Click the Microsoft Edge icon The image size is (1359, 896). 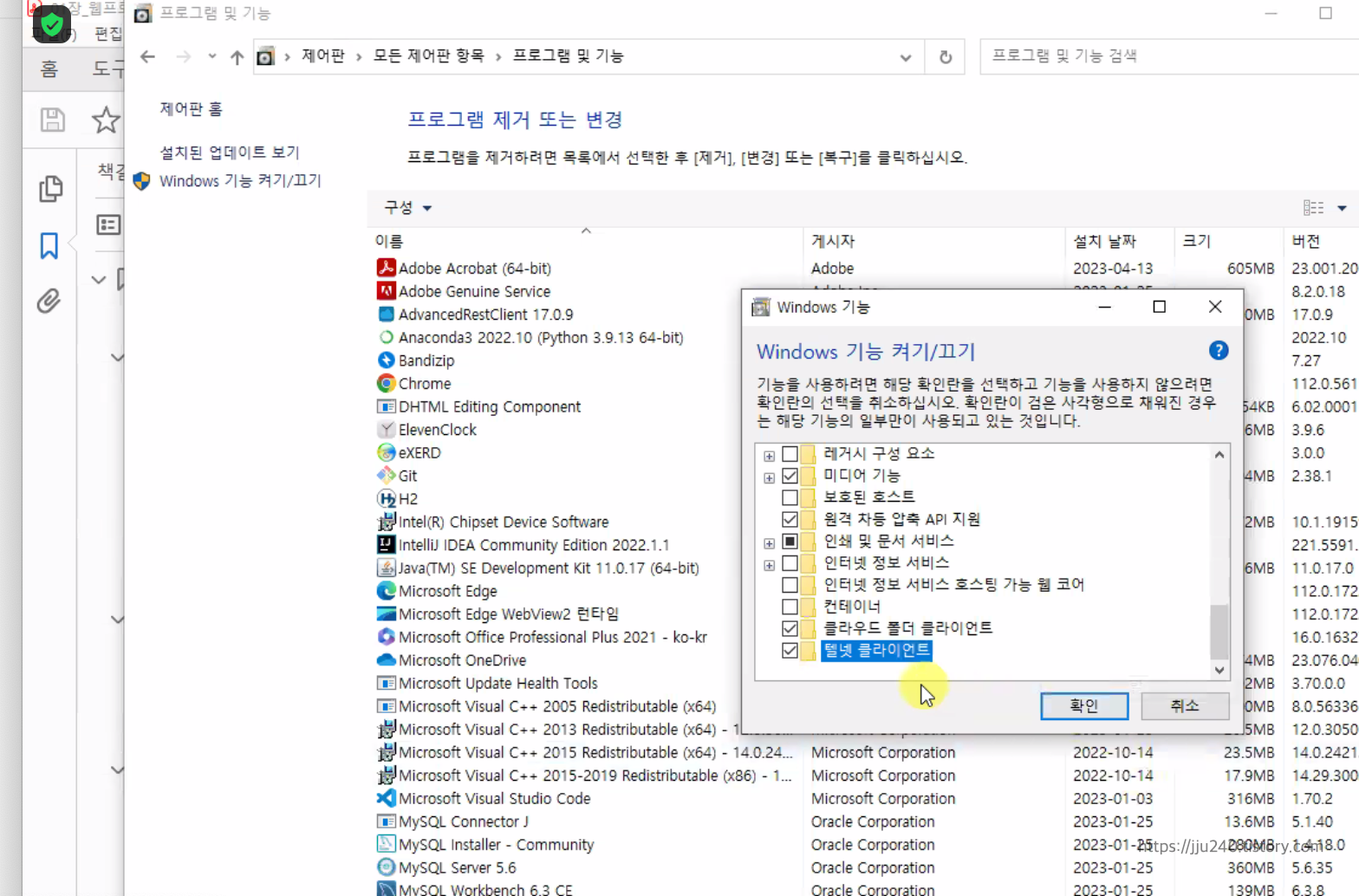[386, 591]
